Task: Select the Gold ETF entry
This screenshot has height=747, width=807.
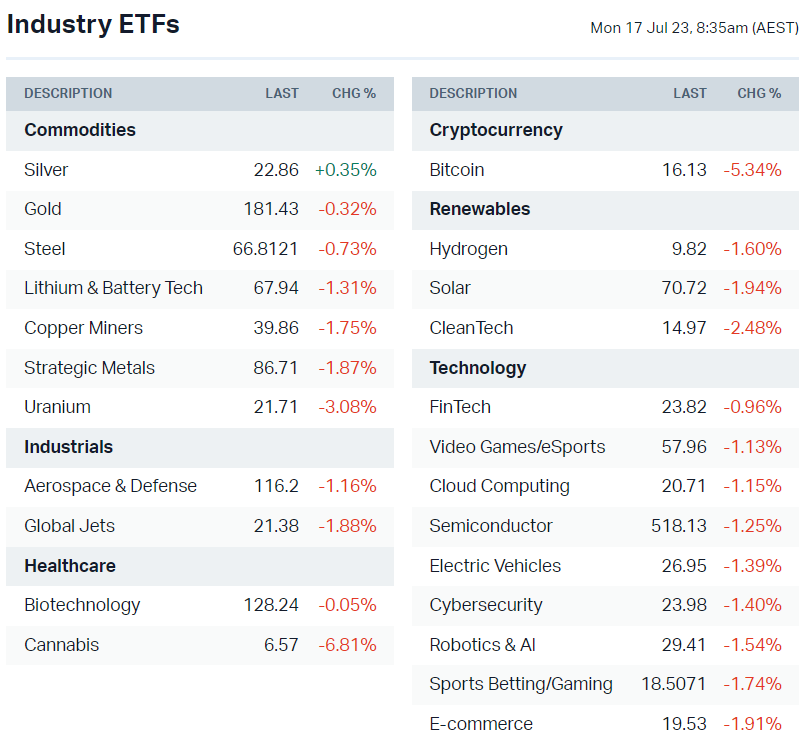Action: [43, 209]
